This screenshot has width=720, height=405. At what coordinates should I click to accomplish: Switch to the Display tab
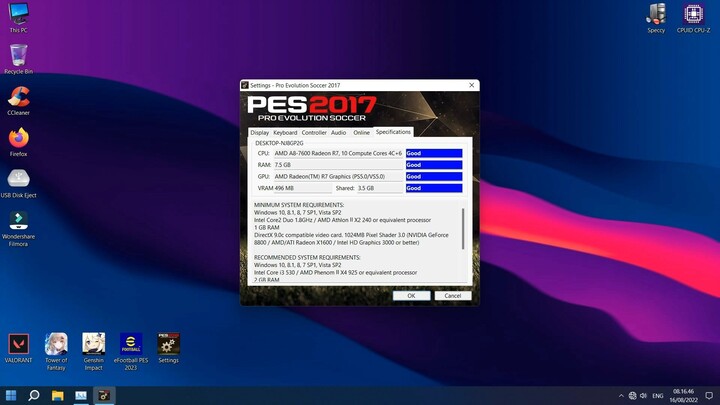pos(259,132)
